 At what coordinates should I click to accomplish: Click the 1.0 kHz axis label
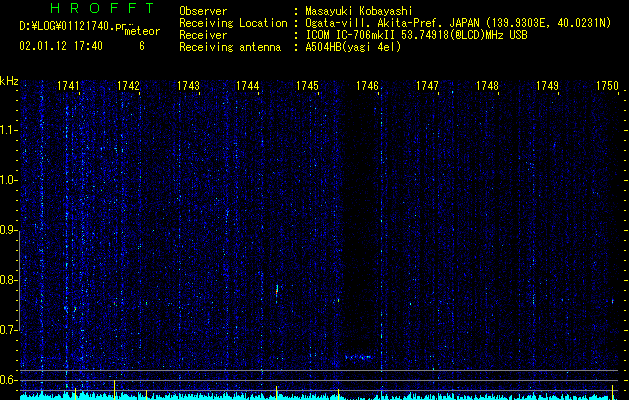(9, 180)
